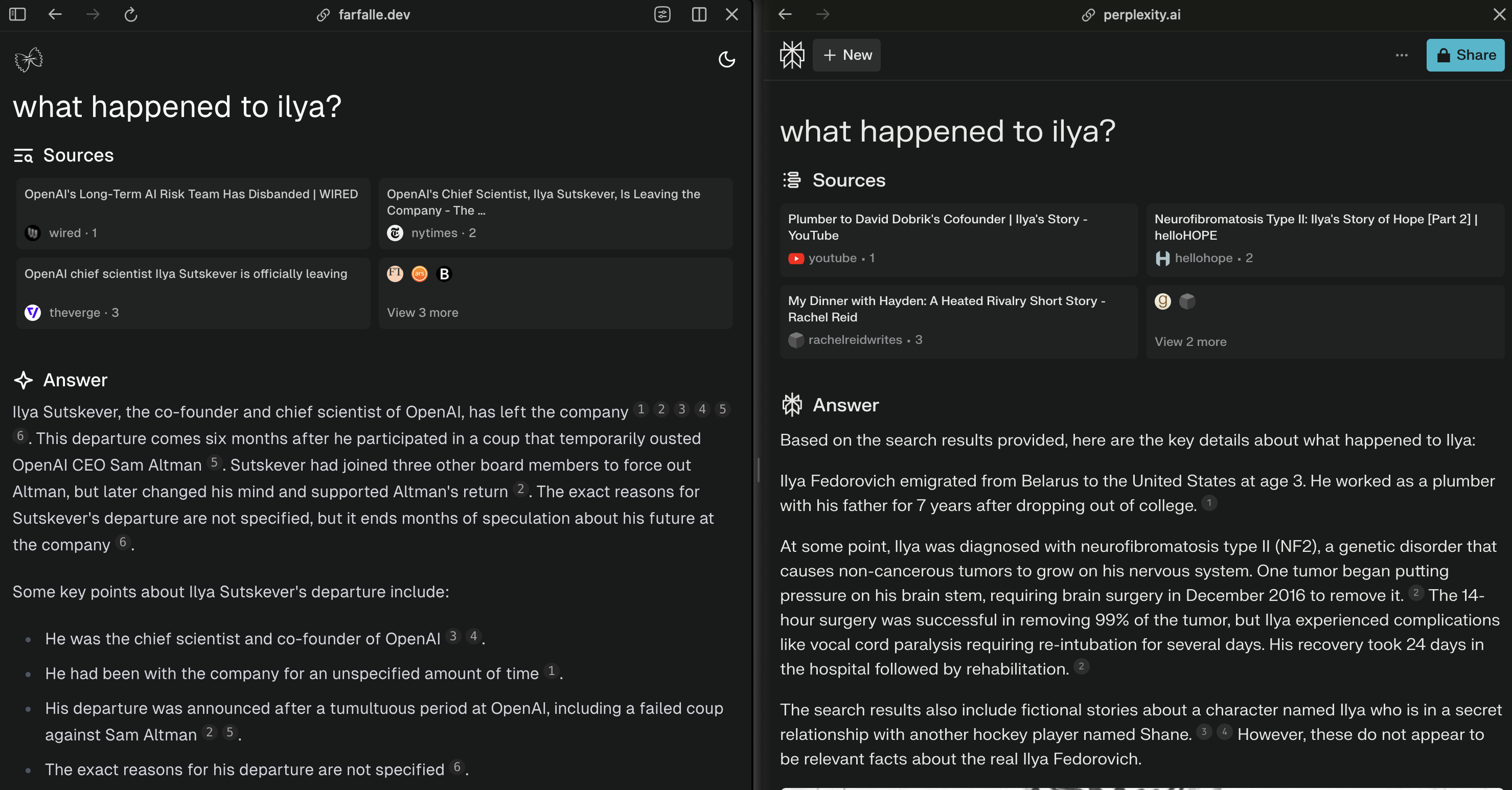Viewport: 1512px width, 790px height.
Task: Open Neurofibromatosis Type II helloHOPE source
Action: [x=1325, y=240]
